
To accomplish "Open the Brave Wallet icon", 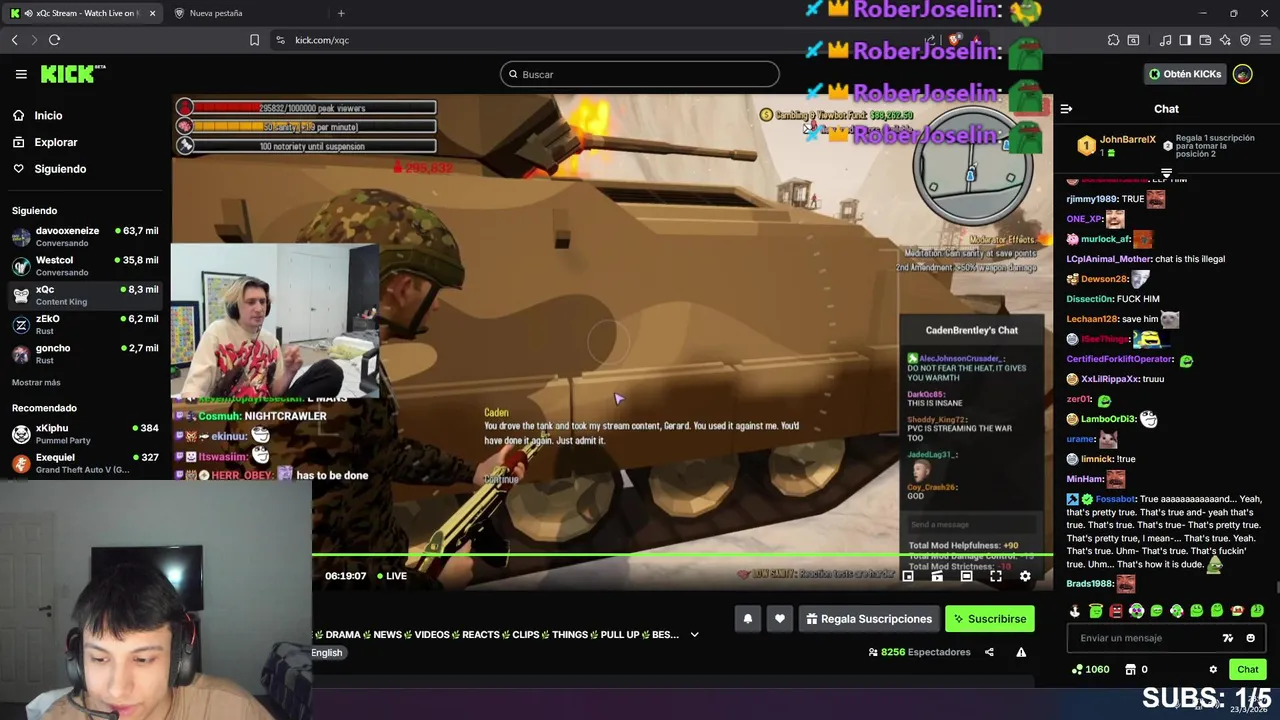I will (x=1205, y=40).
